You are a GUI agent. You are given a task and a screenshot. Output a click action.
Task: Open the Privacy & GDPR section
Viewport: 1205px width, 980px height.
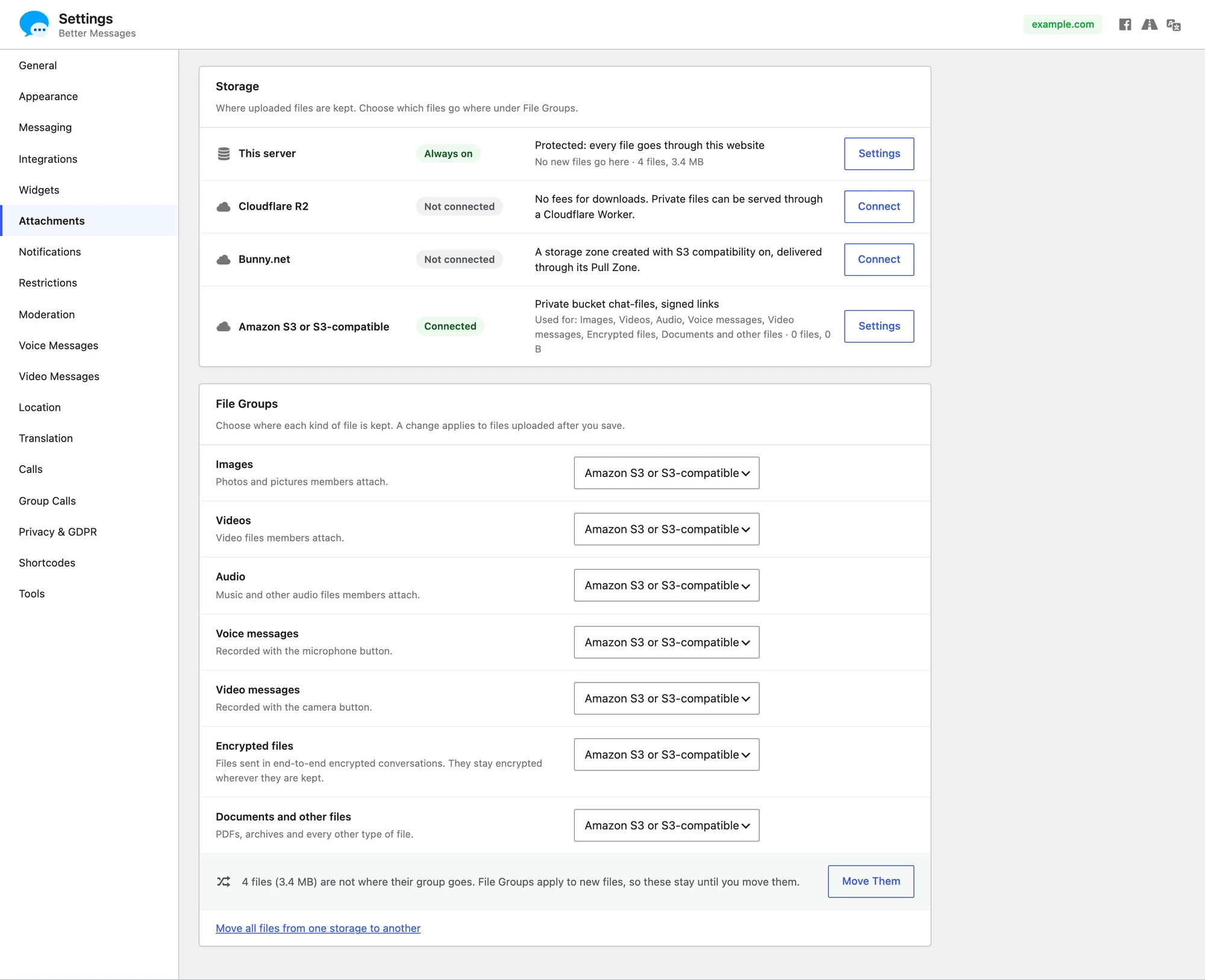(89, 532)
